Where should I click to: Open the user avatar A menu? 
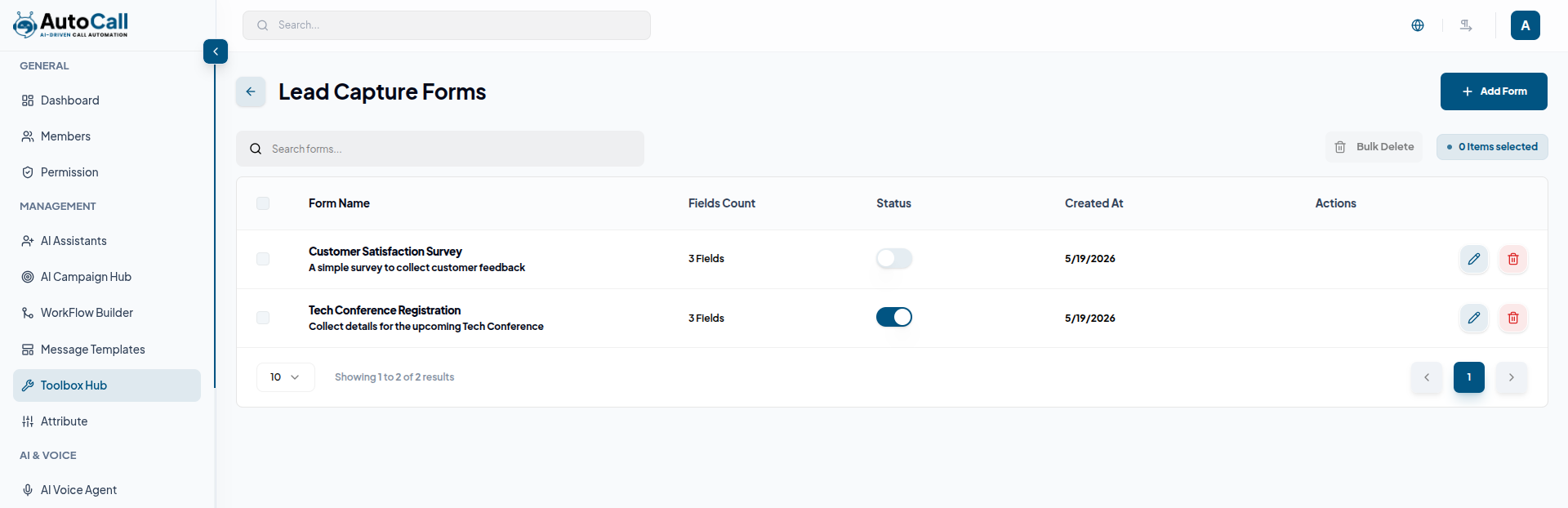[1526, 25]
